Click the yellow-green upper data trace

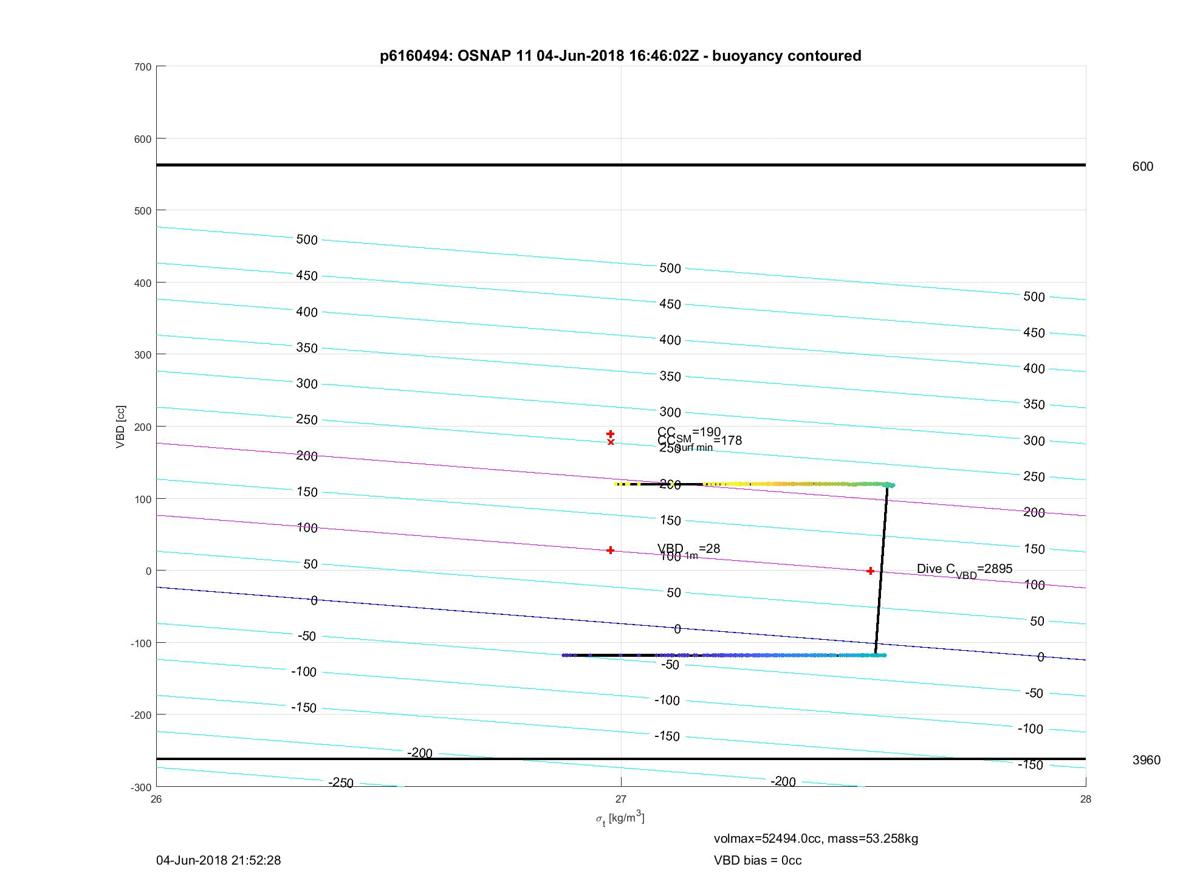(755, 484)
